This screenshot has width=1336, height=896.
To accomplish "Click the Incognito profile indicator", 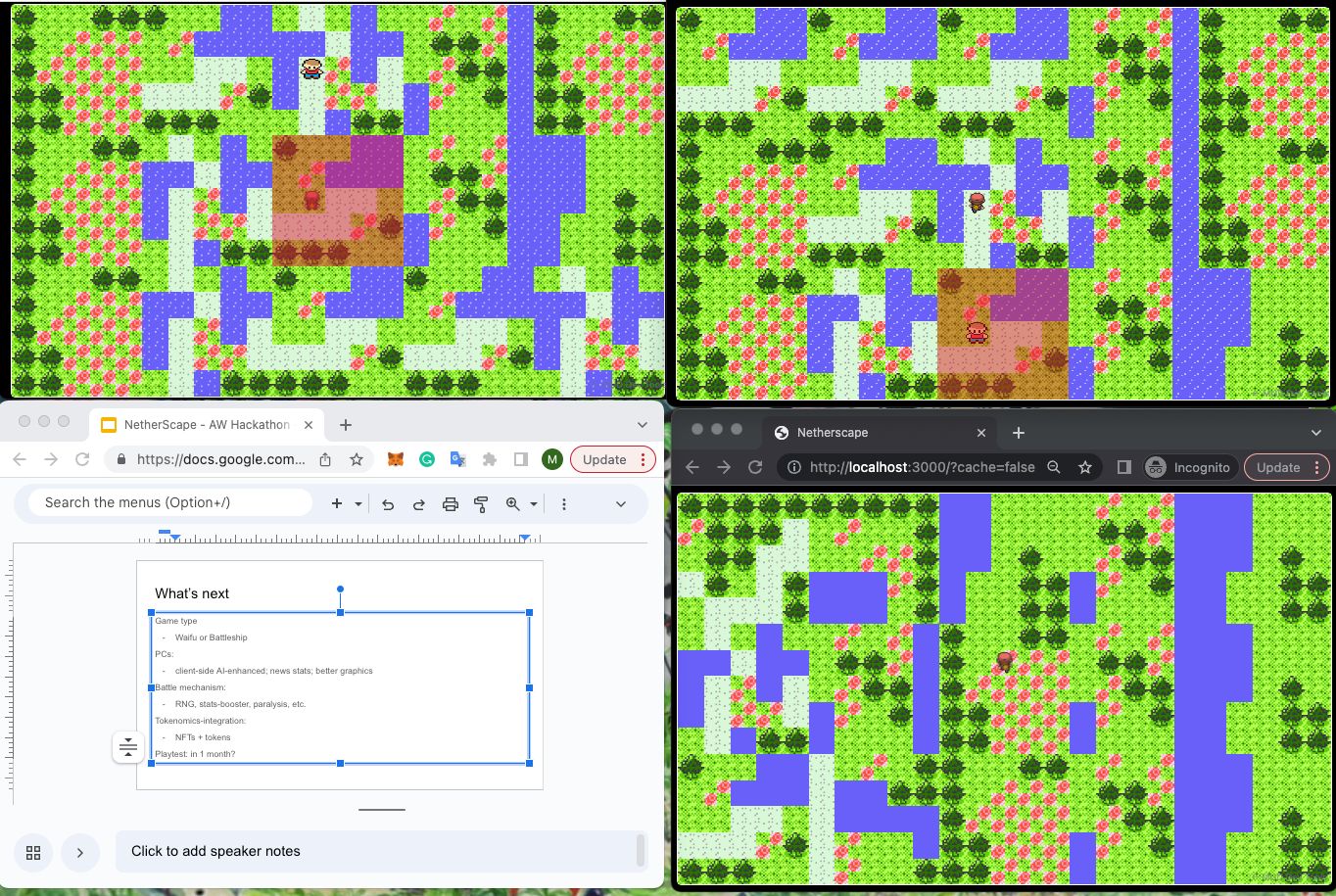I will [1189, 467].
